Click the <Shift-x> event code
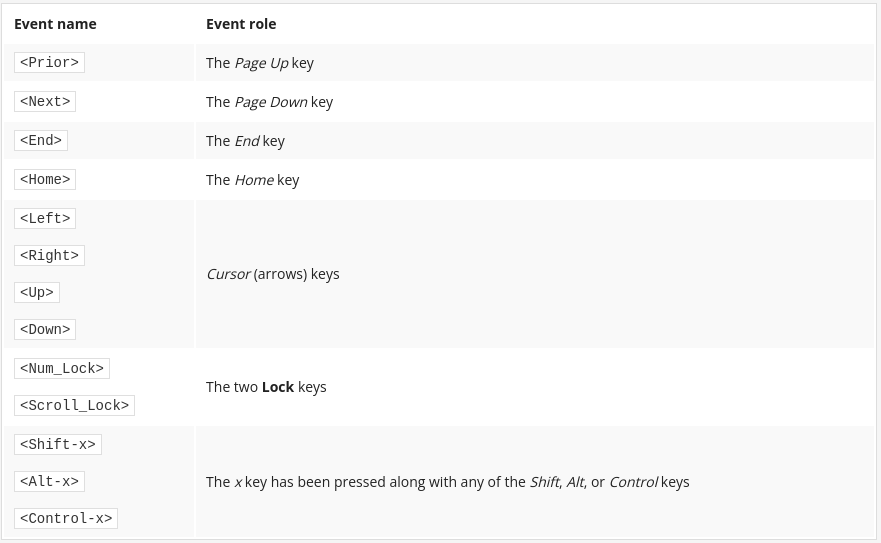The image size is (881, 543). click(58, 445)
